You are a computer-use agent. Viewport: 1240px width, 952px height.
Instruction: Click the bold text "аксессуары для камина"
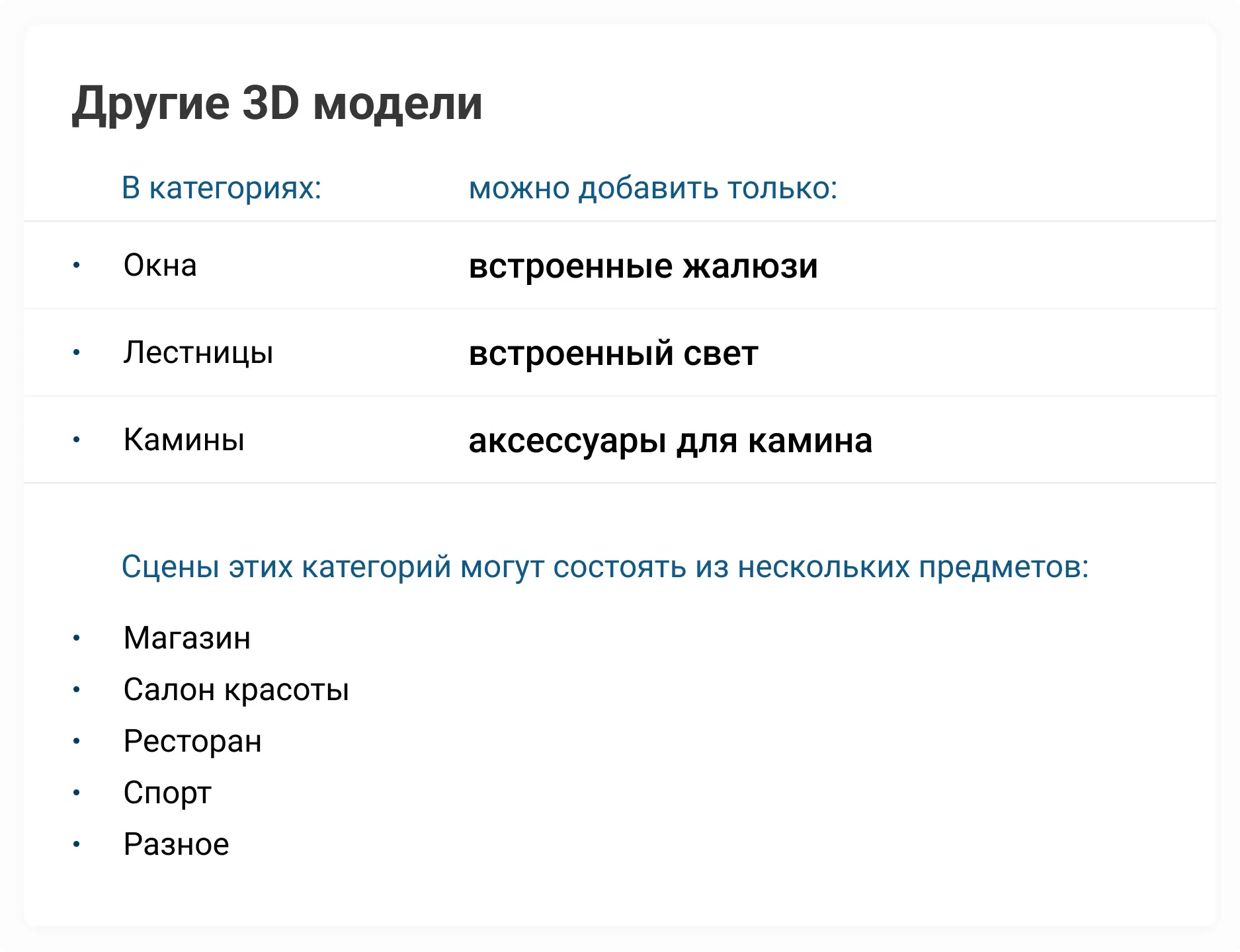670,441
